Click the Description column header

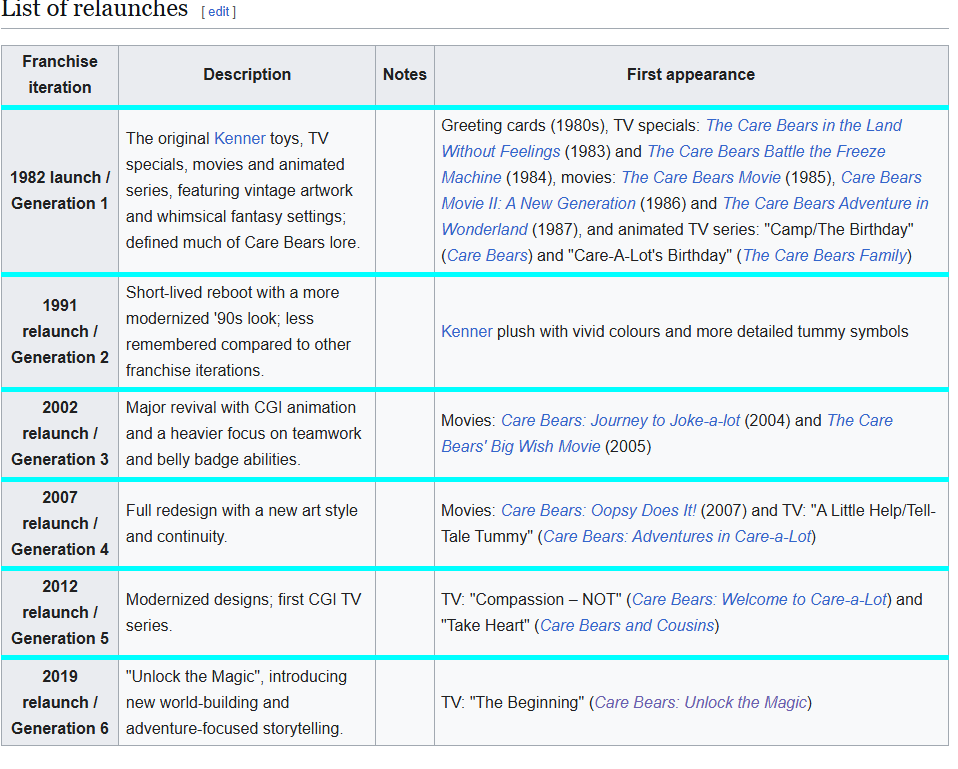pyautogui.click(x=247, y=75)
